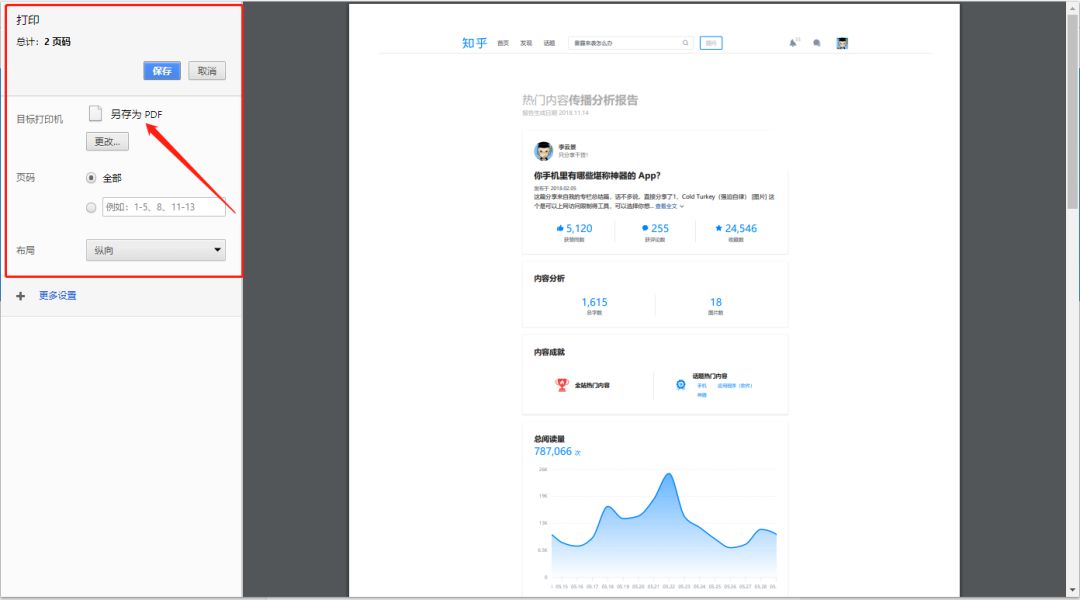This screenshot has width=1080, height=600.
Task: Click the chat message bubble icon in header
Action: pyautogui.click(x=817, y=43)
